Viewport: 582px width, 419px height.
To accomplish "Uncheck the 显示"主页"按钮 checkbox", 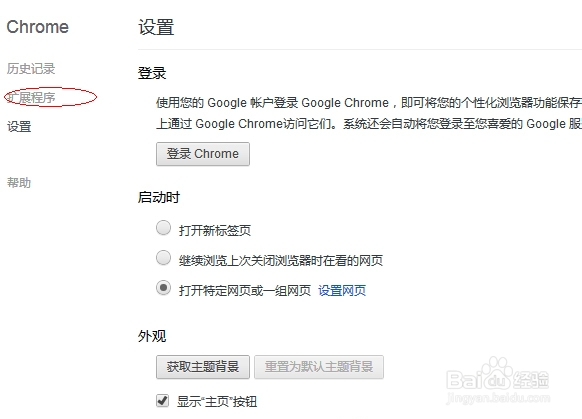I will 162,401.
